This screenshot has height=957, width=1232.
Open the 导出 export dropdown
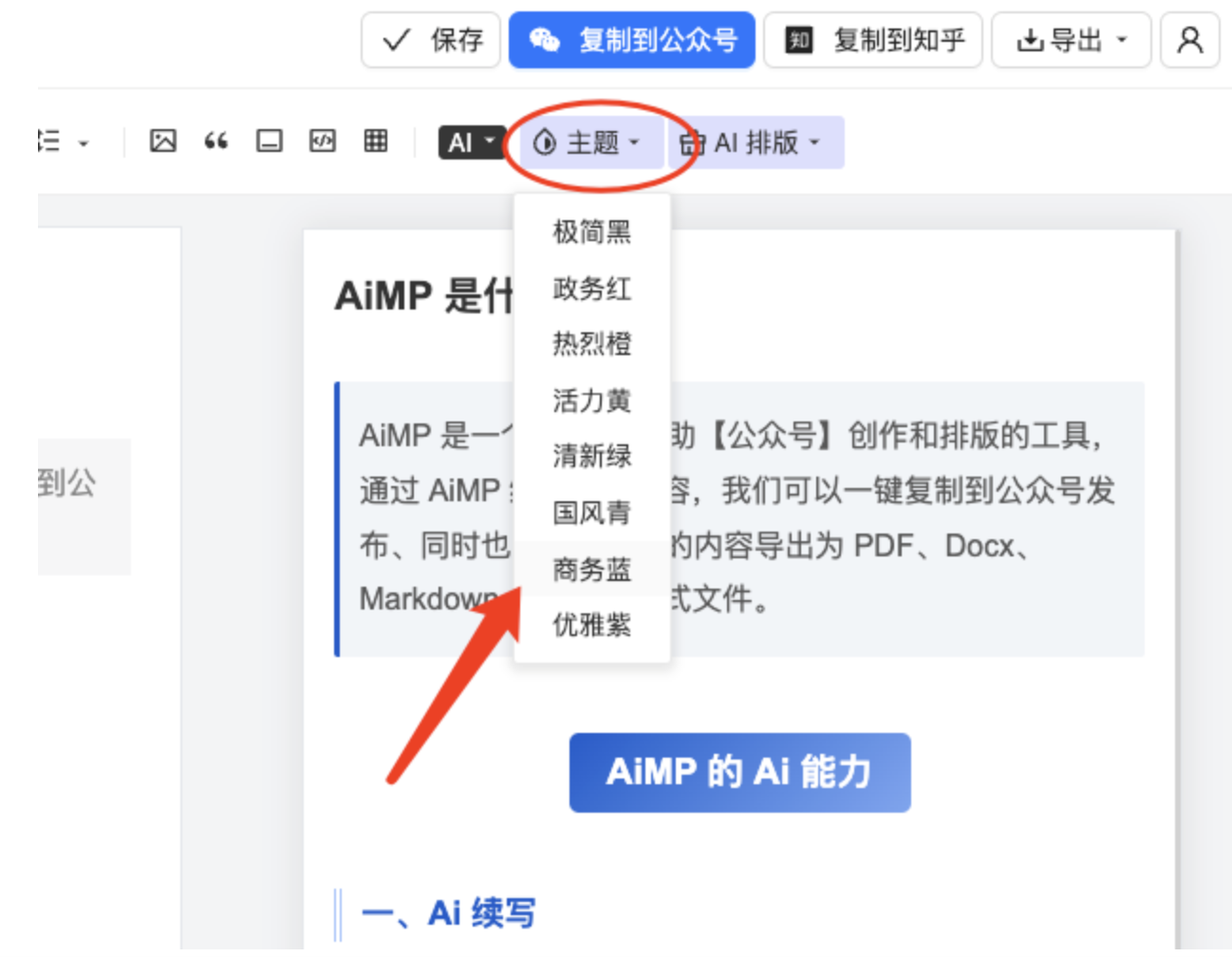click(x=1071, y=40)
